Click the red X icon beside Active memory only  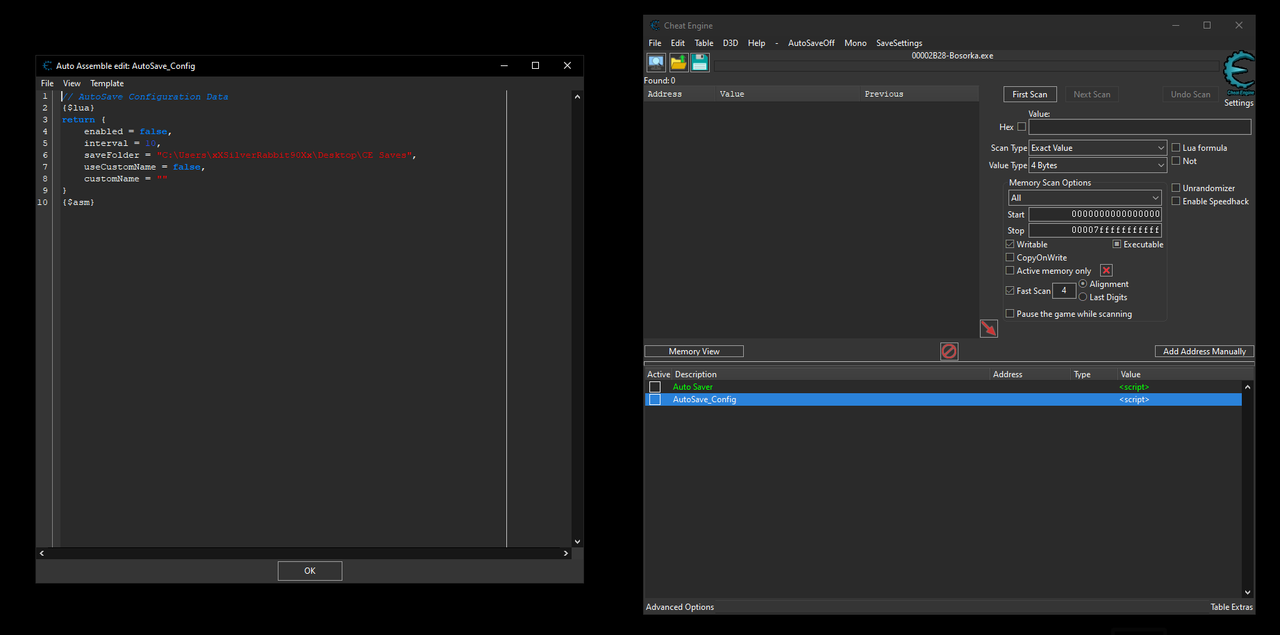click(x=1106, y=271)
